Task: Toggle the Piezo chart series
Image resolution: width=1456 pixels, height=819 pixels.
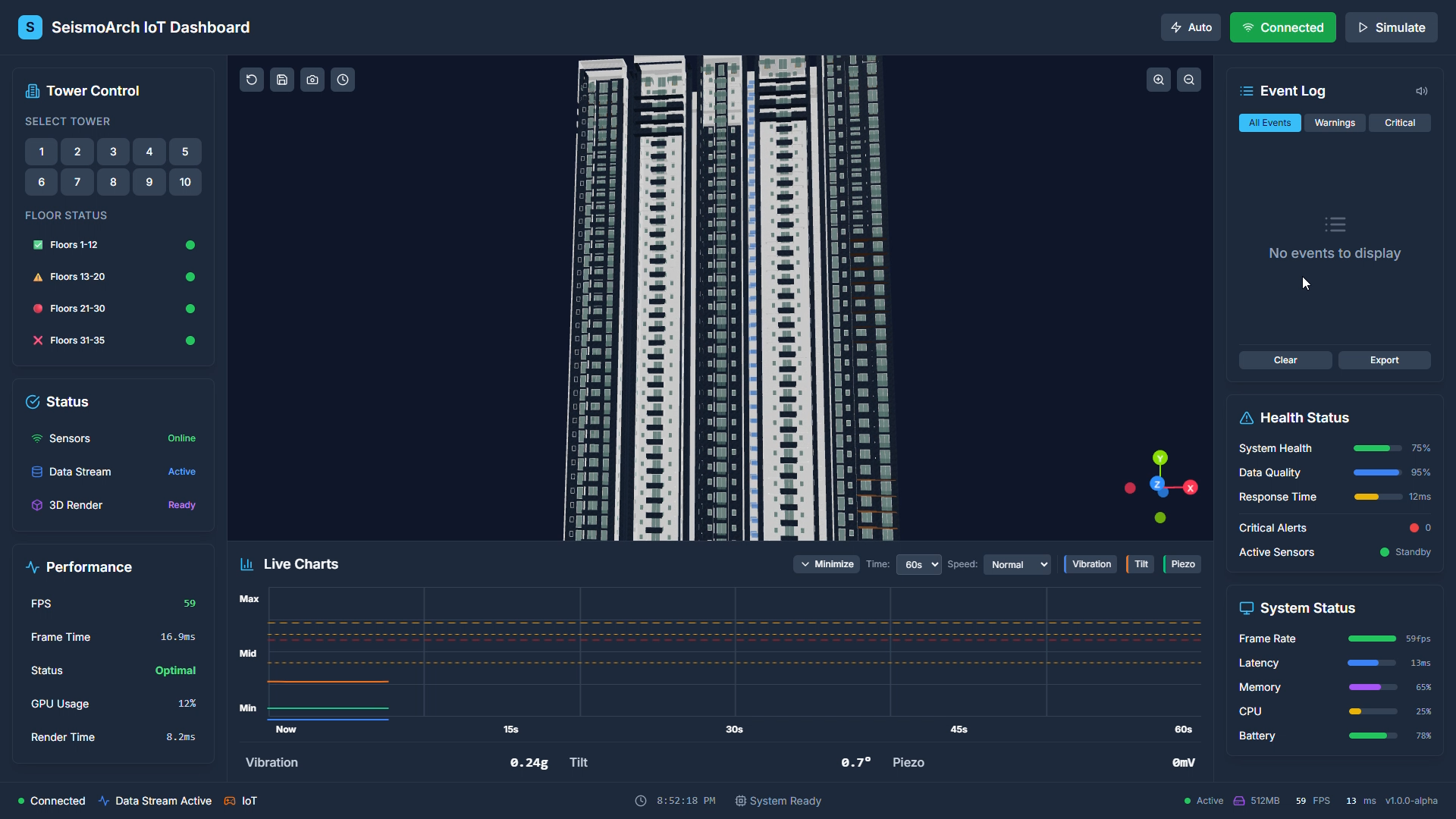Action: pos(1182,564)
